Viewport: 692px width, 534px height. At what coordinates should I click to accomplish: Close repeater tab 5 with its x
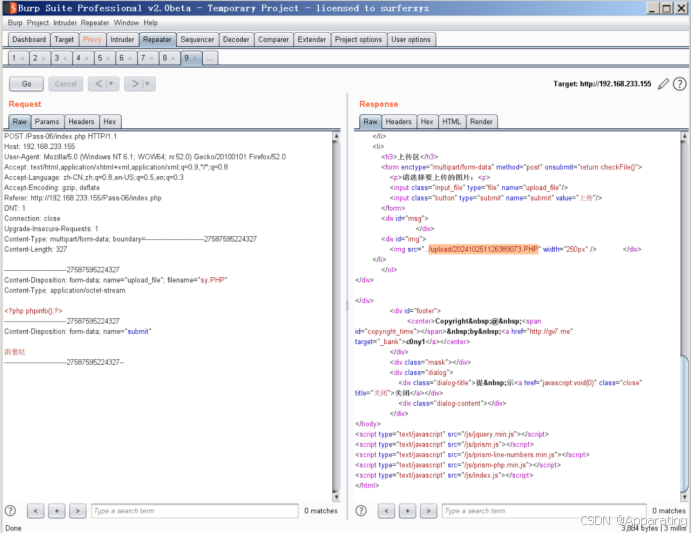pyautogui.click(x=108, y=58)
